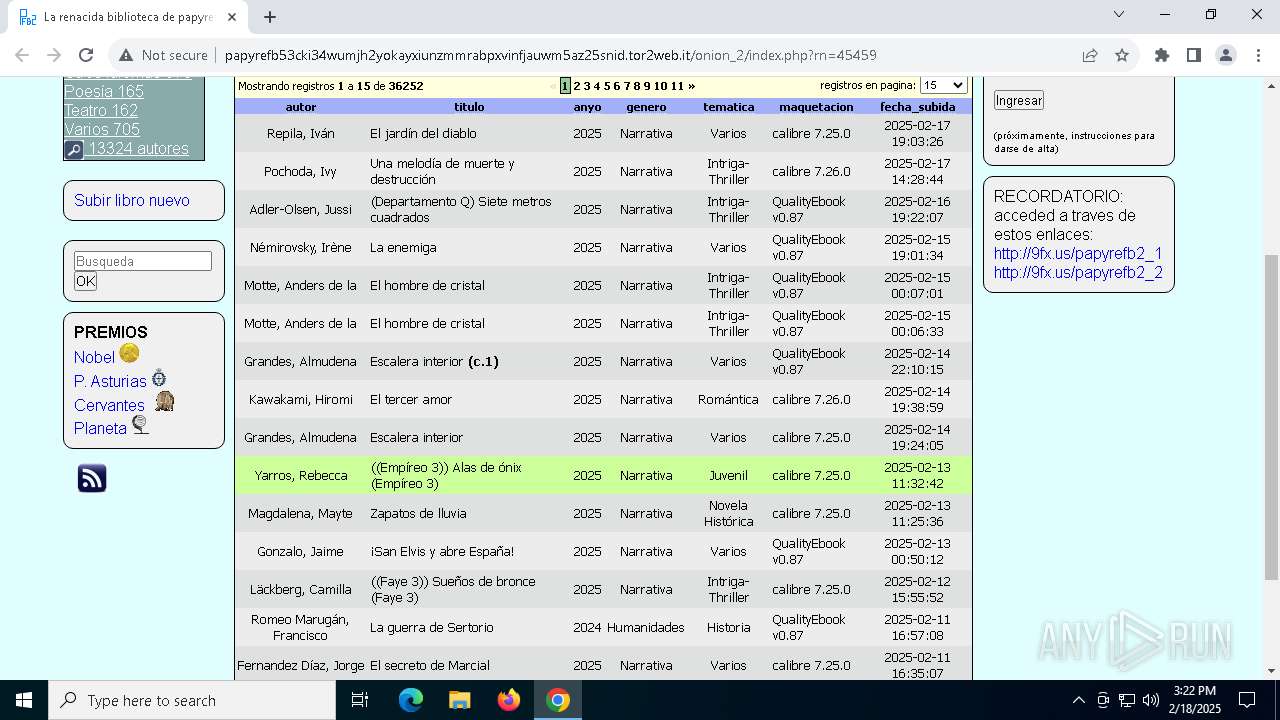Sort table by tematica column header

tap(728, 106)
